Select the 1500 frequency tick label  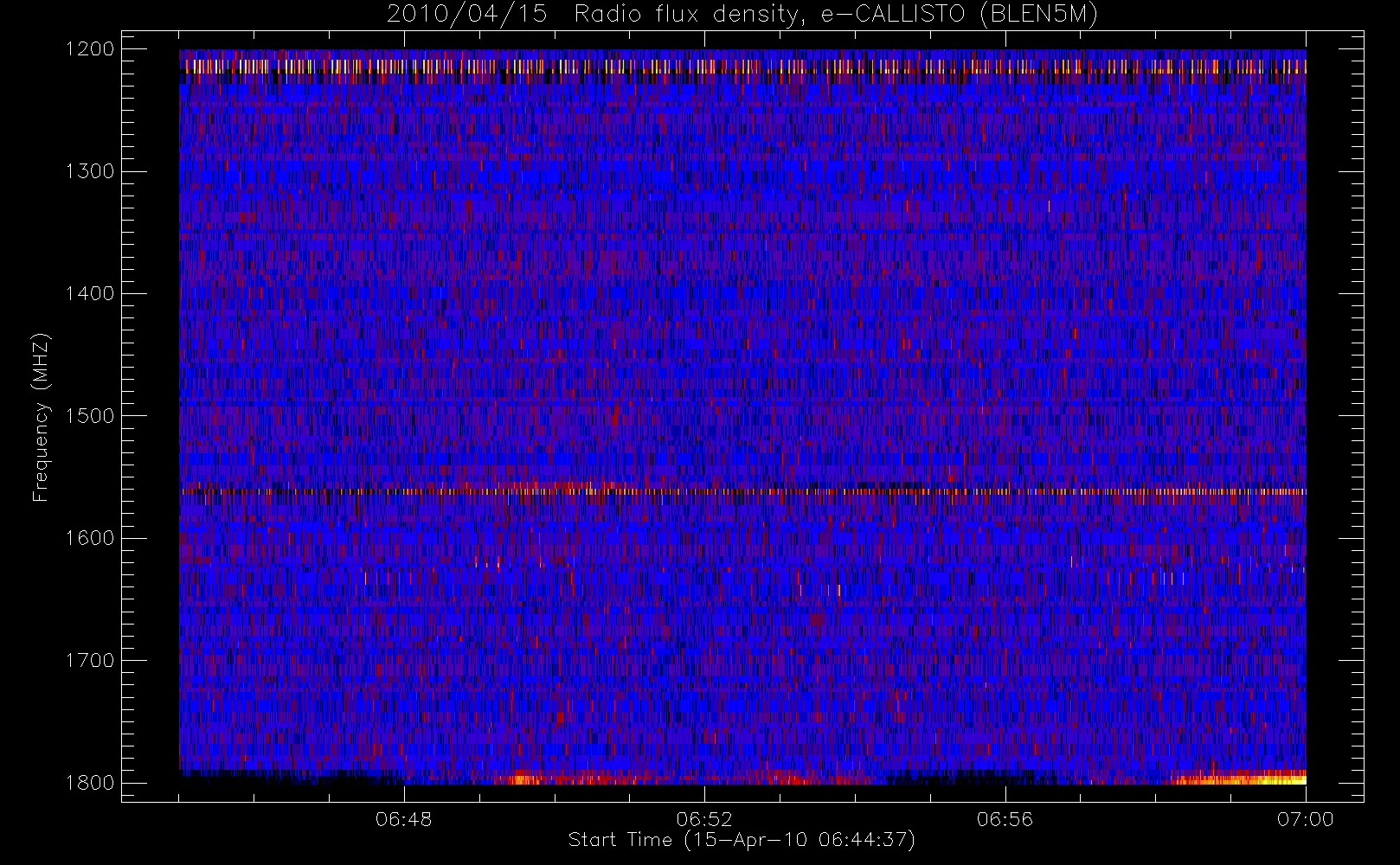(x=91, y=416)
